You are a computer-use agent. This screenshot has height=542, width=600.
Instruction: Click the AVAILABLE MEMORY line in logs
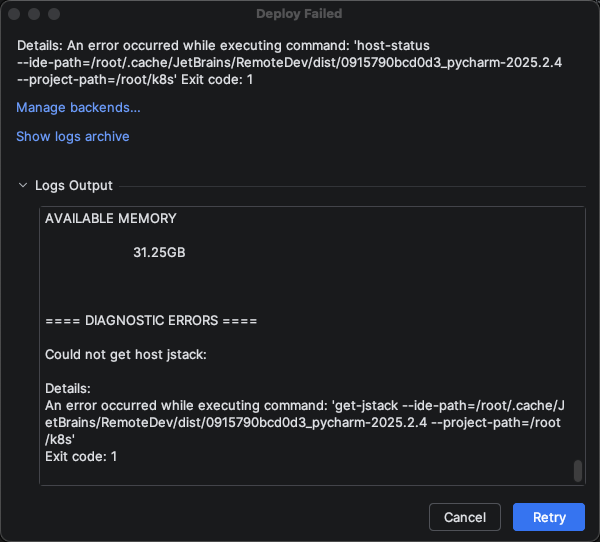pos(111,218)
